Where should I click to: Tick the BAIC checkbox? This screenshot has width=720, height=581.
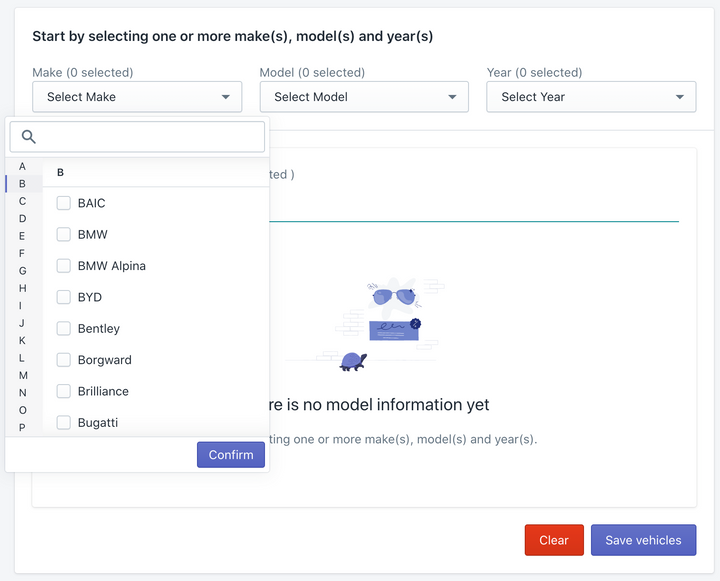63,203
